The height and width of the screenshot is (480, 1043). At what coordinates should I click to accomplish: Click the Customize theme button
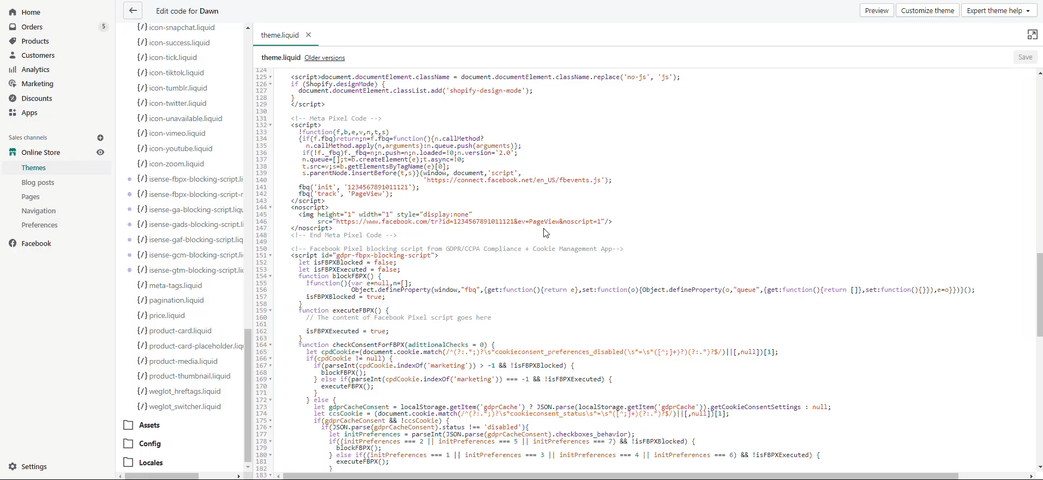(927, 10)
